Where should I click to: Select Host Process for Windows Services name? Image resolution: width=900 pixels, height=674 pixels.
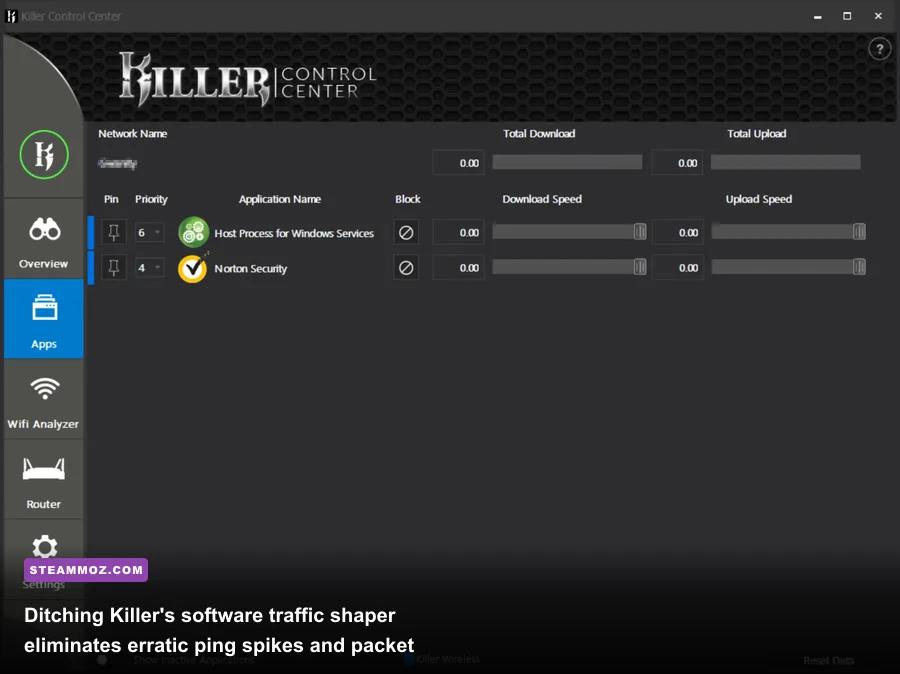tap(294, 233)
